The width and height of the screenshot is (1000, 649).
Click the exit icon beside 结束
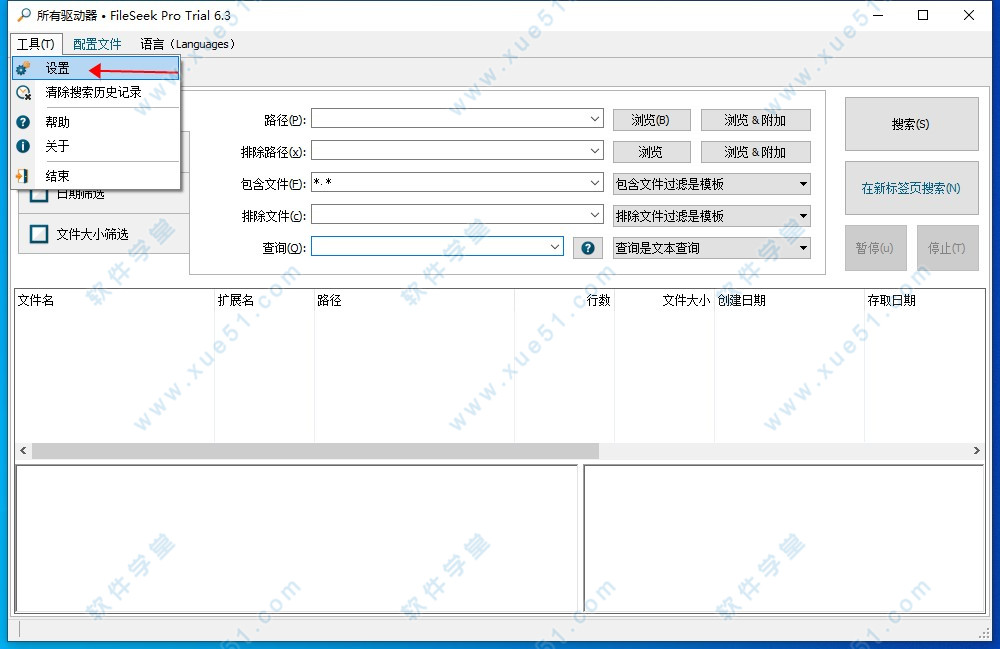tap(24, 176)
